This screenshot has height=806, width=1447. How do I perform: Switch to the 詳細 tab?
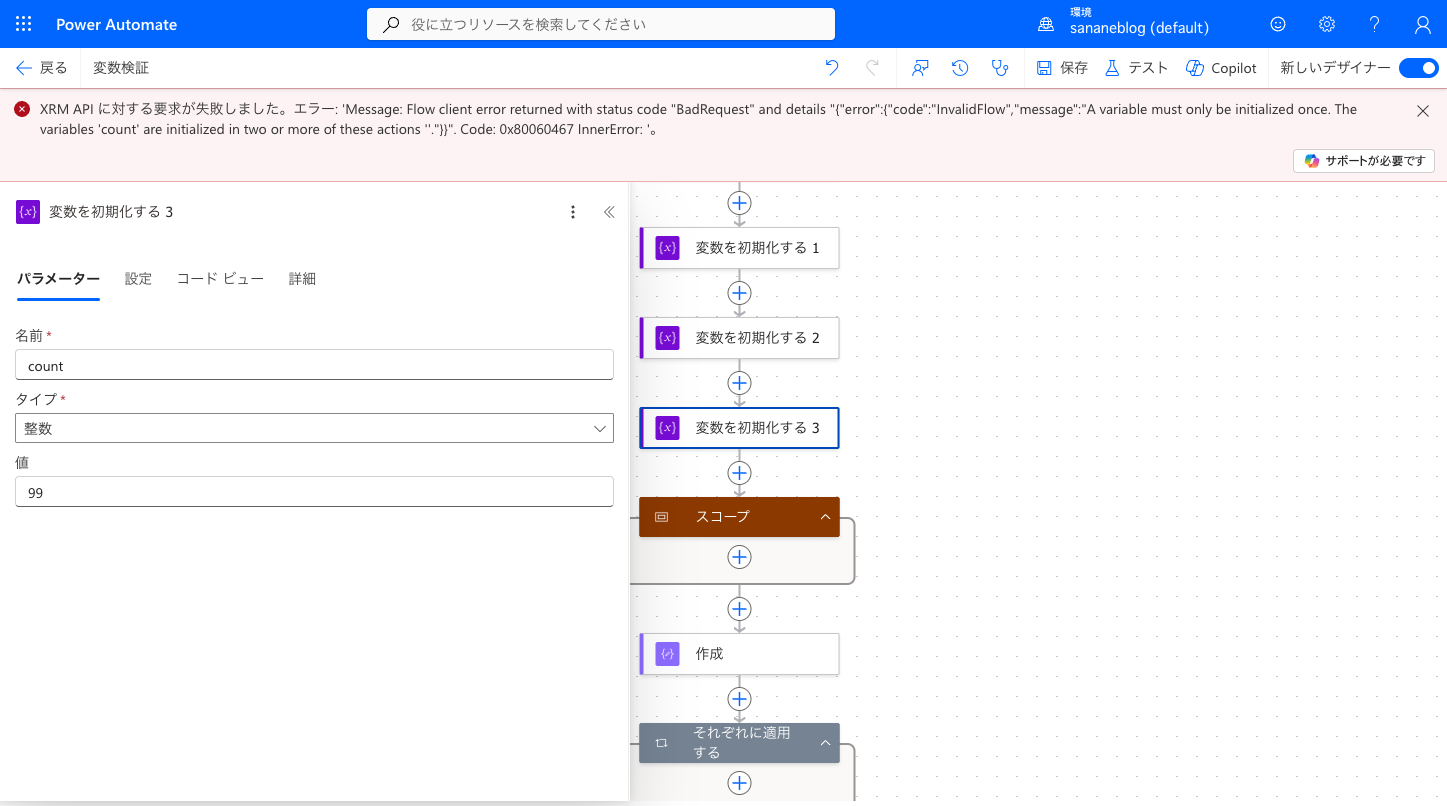coord(302,279)
